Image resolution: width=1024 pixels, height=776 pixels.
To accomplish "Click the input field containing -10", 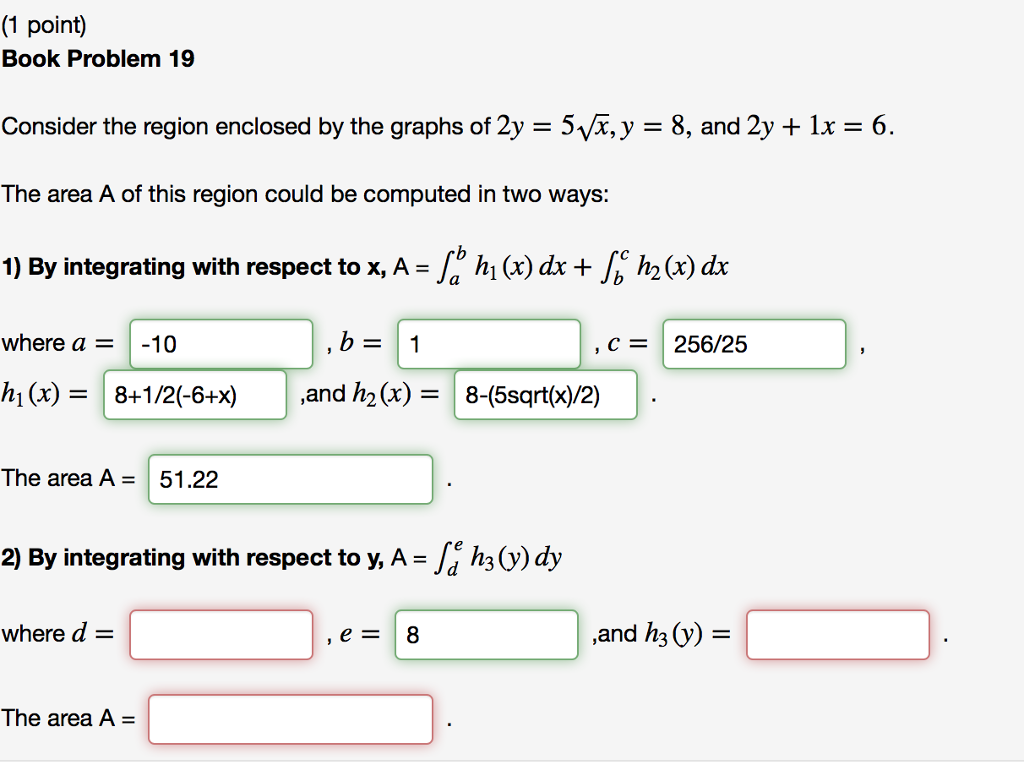I will pos(220,343).
